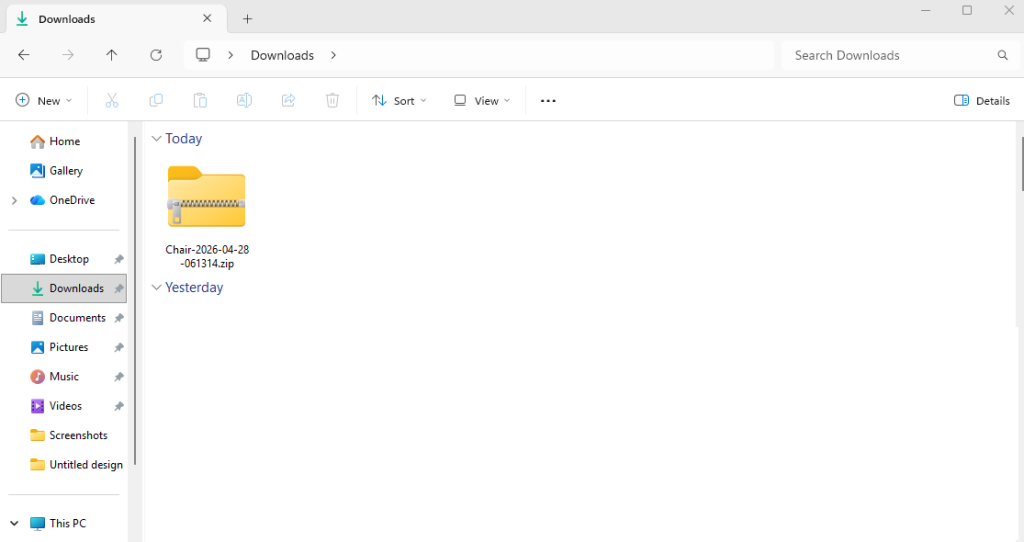
Task: Select Downloads in the sidebar
Action: click(64, 288)
